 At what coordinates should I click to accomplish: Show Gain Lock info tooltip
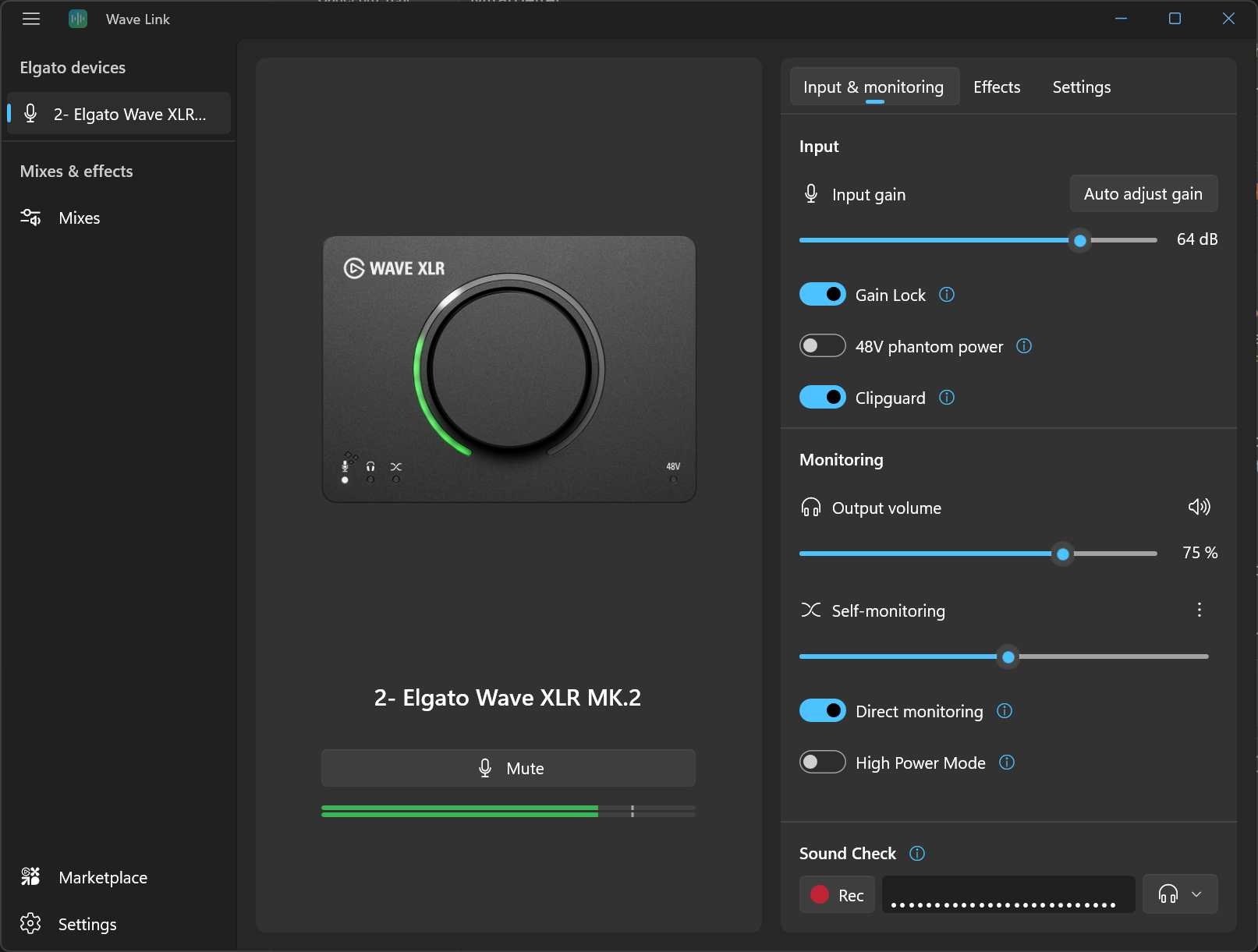tap(947, 295)
